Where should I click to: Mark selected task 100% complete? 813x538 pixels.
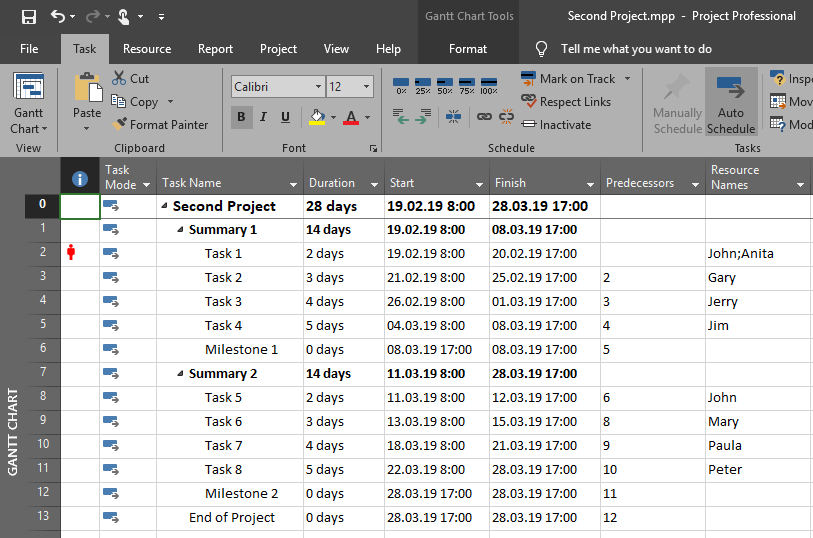489,85
